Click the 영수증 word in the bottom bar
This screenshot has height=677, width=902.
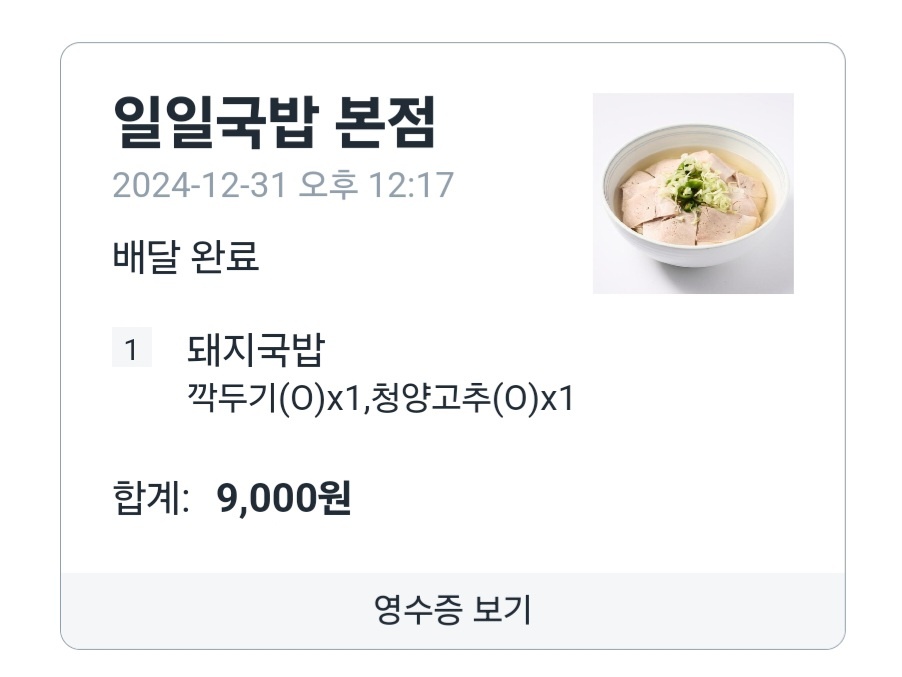408,609
